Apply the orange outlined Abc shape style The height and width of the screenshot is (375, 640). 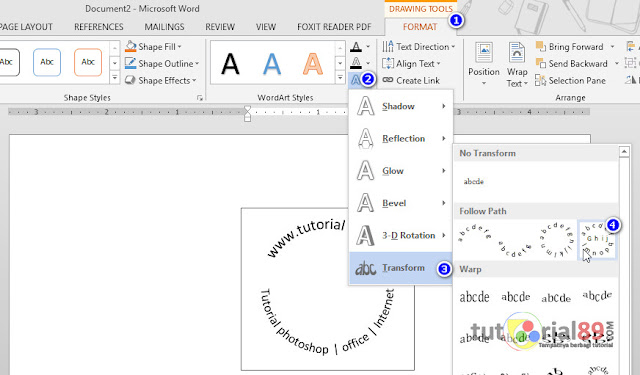[x=88, y=62]
